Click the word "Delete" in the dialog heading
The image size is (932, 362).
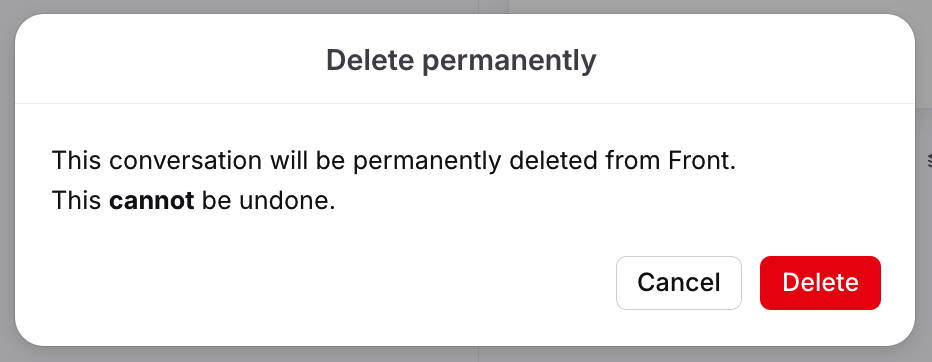tap(370, 60)
